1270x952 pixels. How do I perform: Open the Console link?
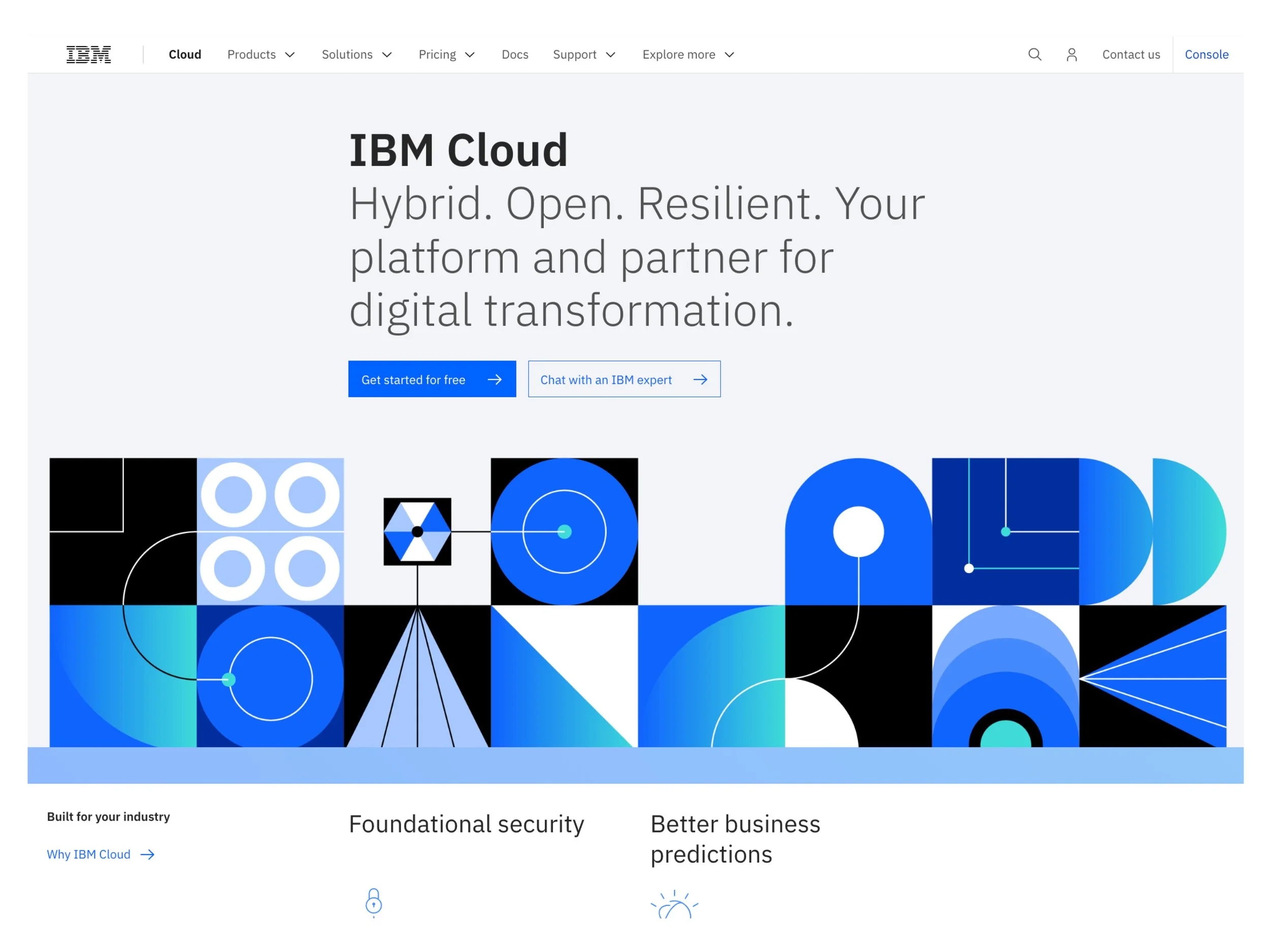1207,54
